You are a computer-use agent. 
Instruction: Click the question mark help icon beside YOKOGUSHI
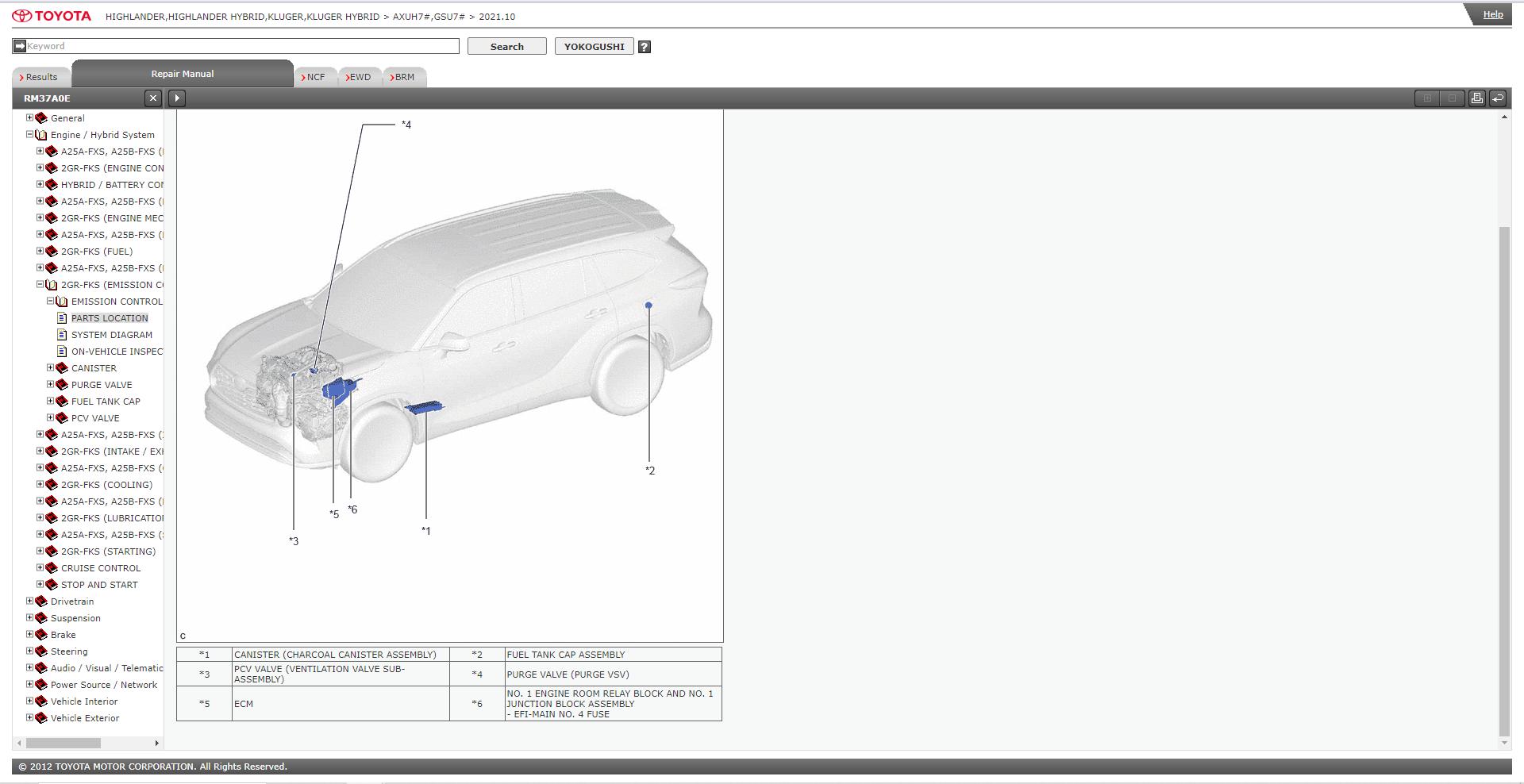[645, 47]
